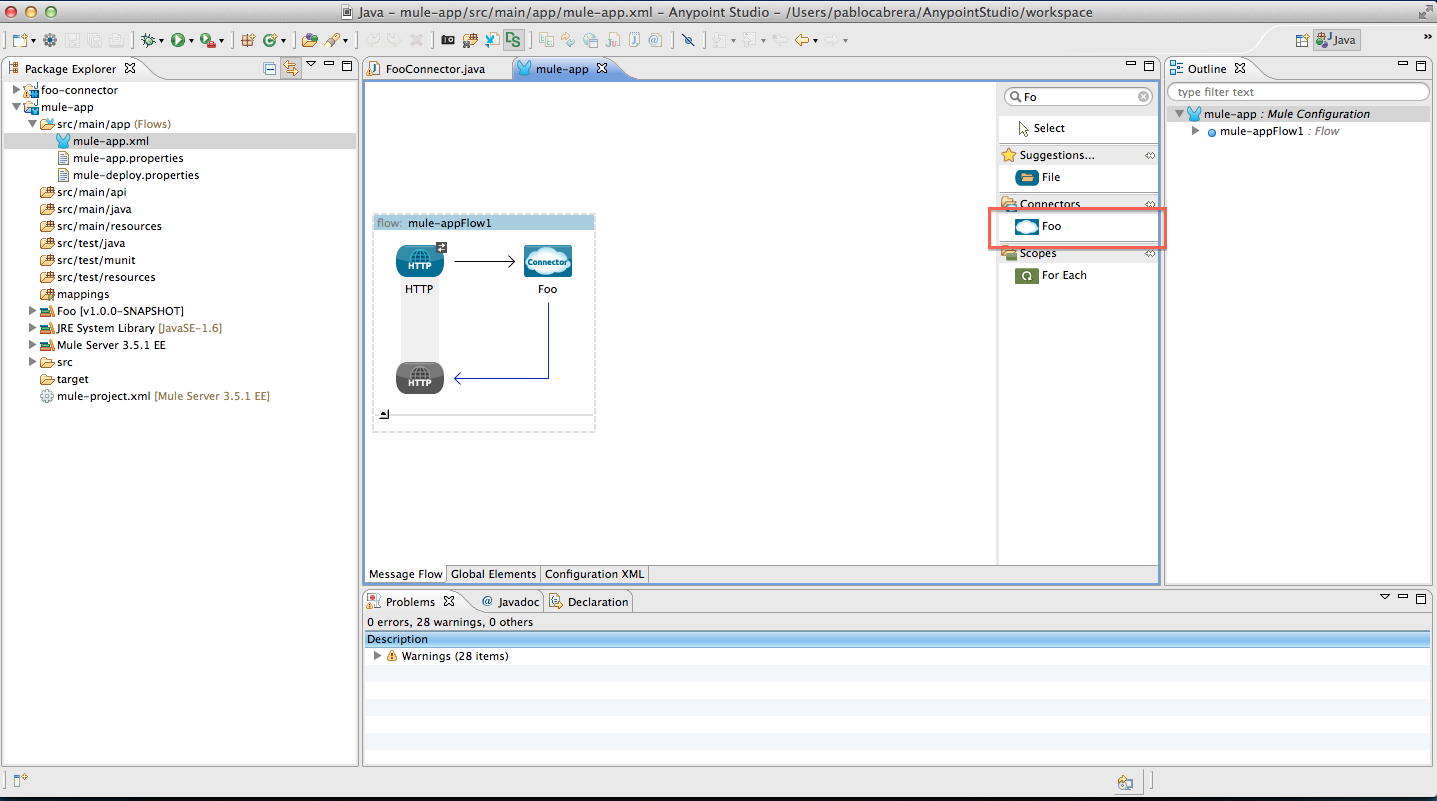
Task: Click the Debug bug icon in the toolbar
Action: [148, 40]
